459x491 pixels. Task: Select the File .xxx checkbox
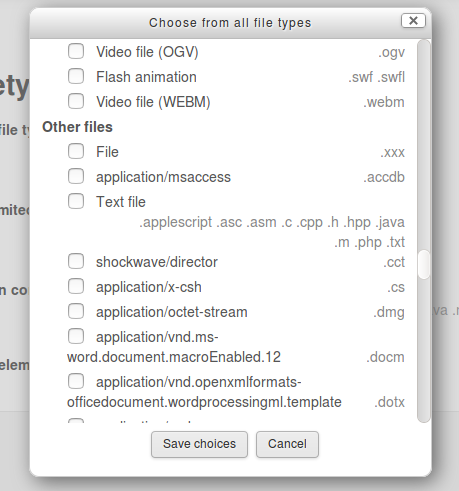point(76,151)
